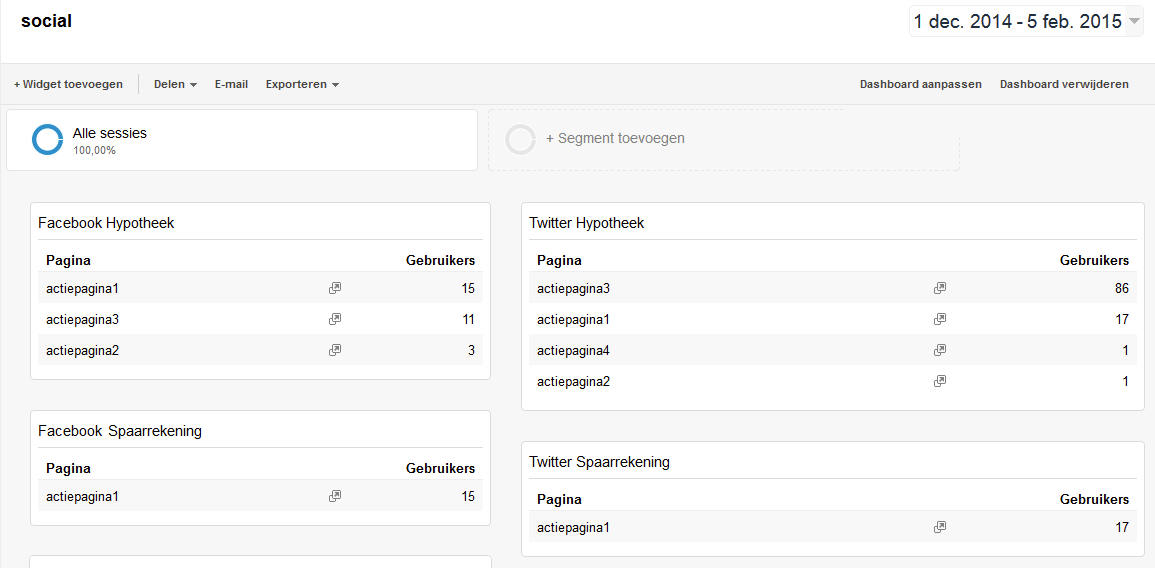
Task: Open external link icon for Twitter Hypotheek actiepagina4
Action: pyautogui.click(x=940, y=350)
